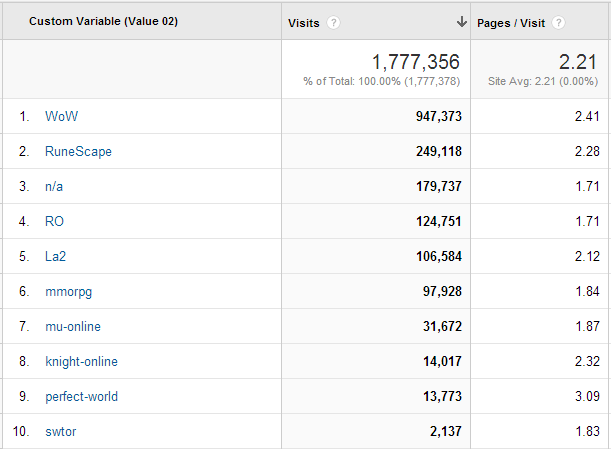Toggle sort arrow in Visits column
611x451 pixels.
click(x=462, y=22)
